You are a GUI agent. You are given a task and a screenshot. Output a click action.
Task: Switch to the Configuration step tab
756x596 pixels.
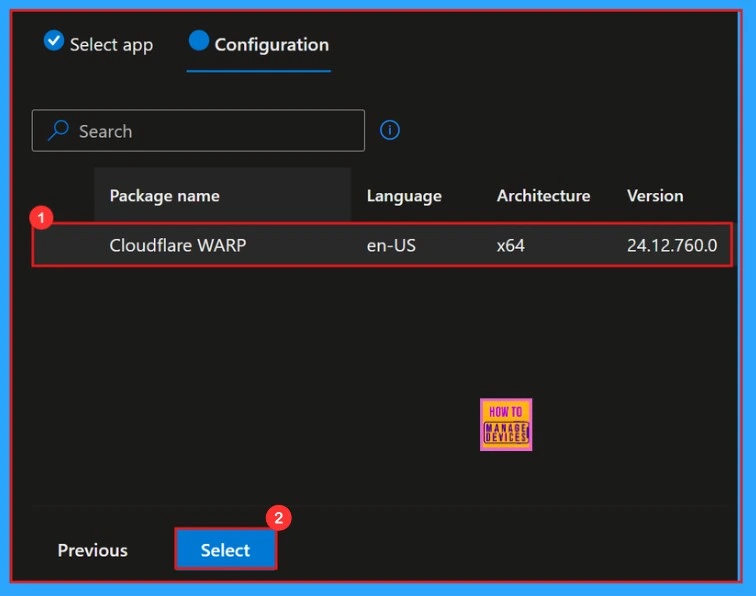tap(259, 44)
